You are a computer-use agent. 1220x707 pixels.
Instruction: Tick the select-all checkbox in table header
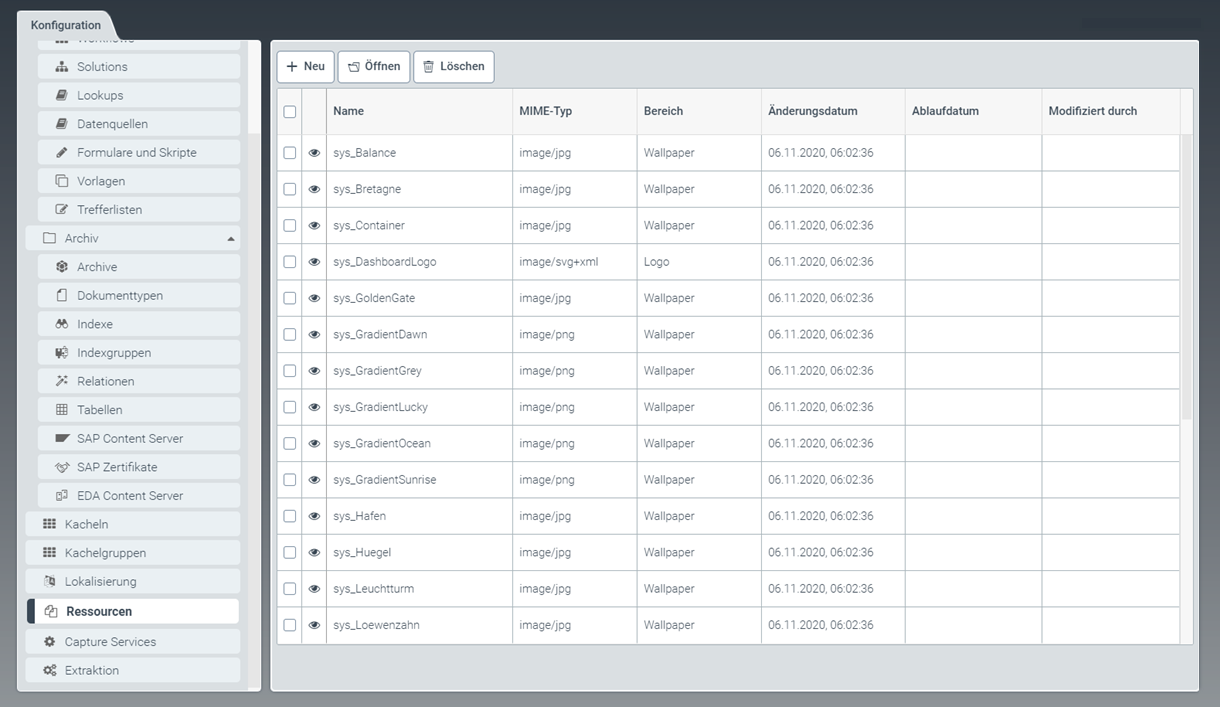(x=290, y=112)
